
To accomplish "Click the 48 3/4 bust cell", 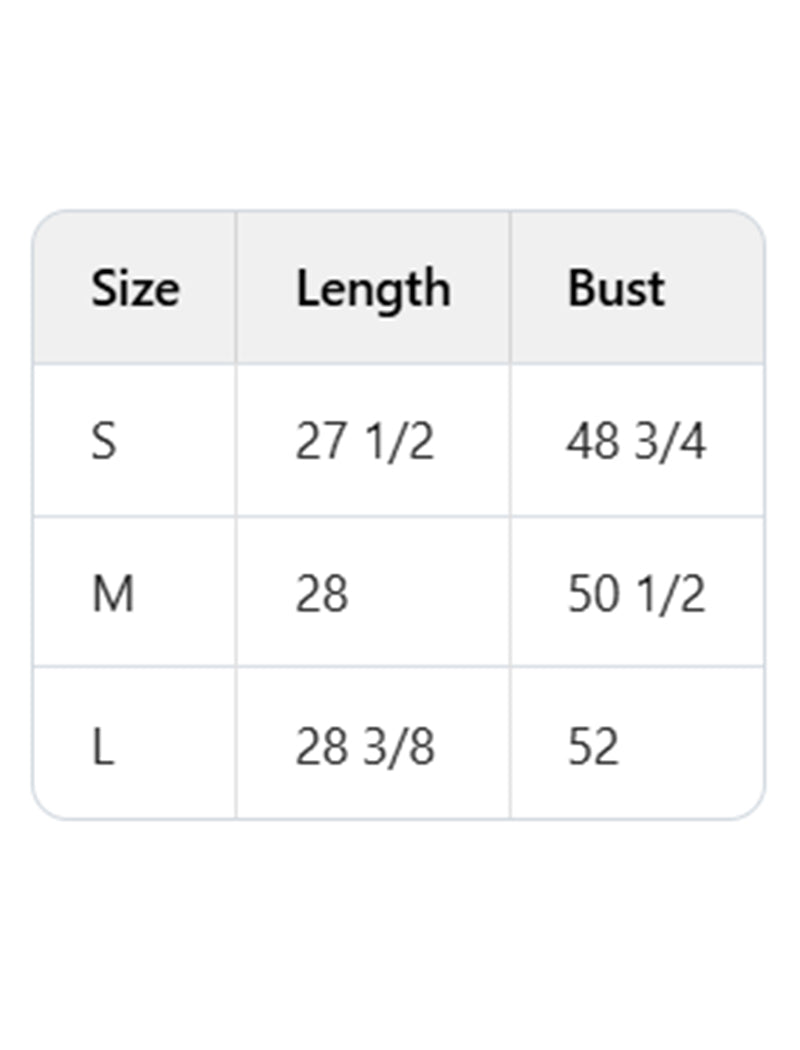I will [636, 441].
